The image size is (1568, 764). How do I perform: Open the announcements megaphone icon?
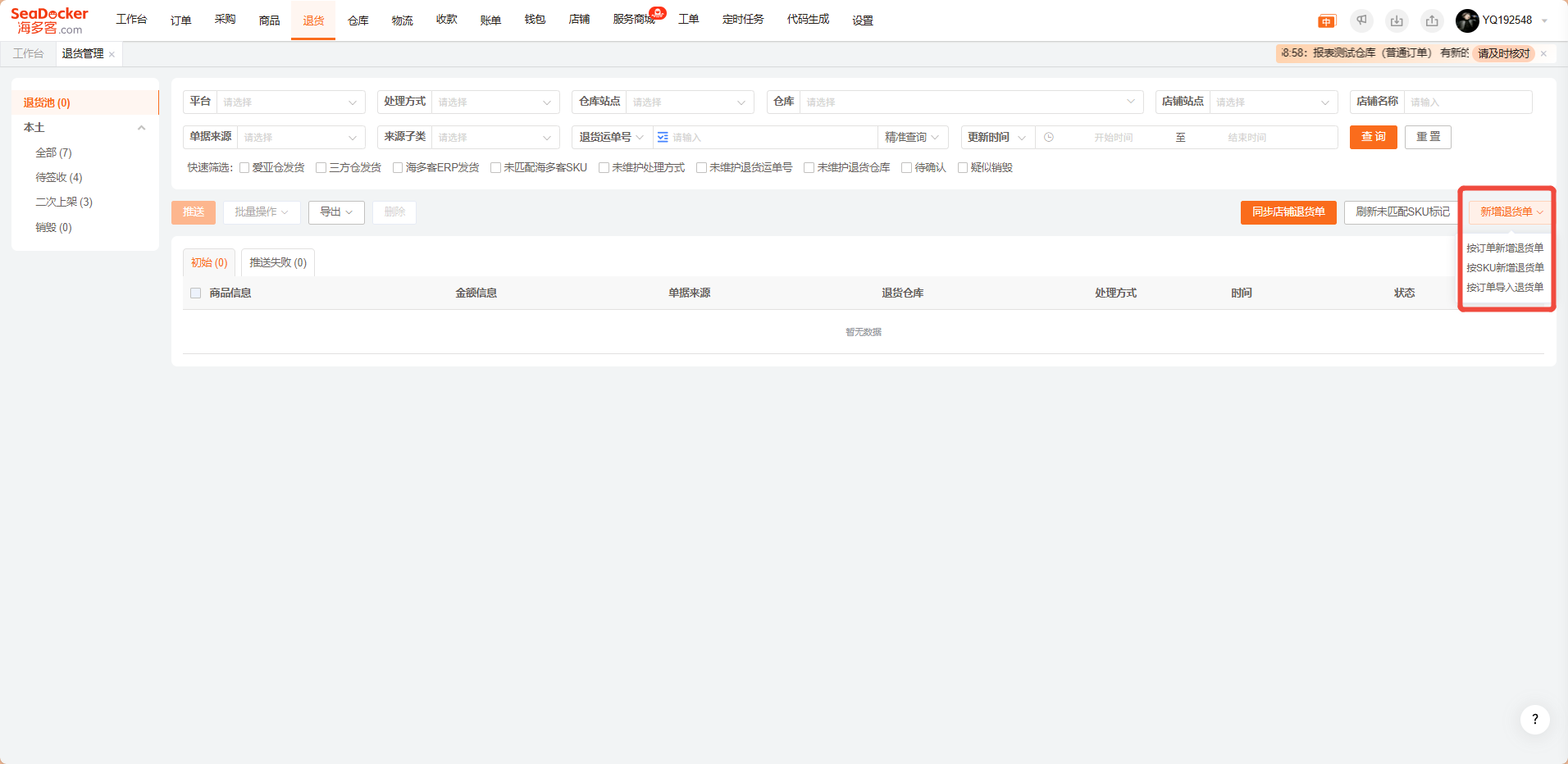1361,20
